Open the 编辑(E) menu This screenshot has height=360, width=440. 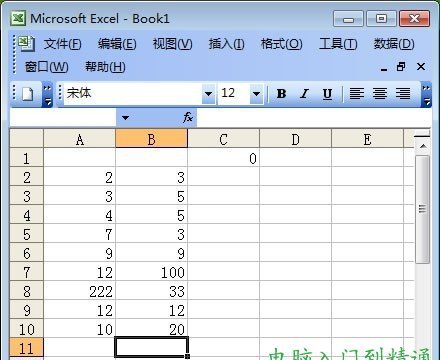[x=117, y=44]
